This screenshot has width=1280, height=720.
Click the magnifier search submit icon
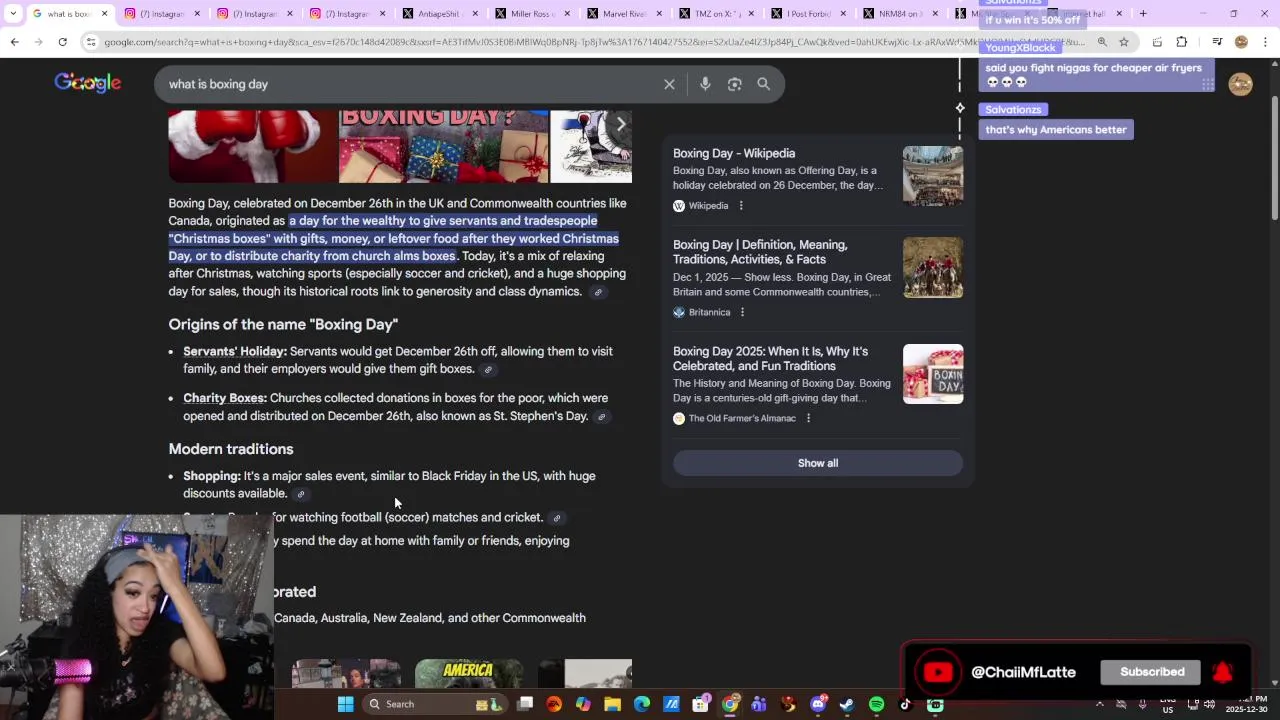pyautogui.click(x=764, y=85)
